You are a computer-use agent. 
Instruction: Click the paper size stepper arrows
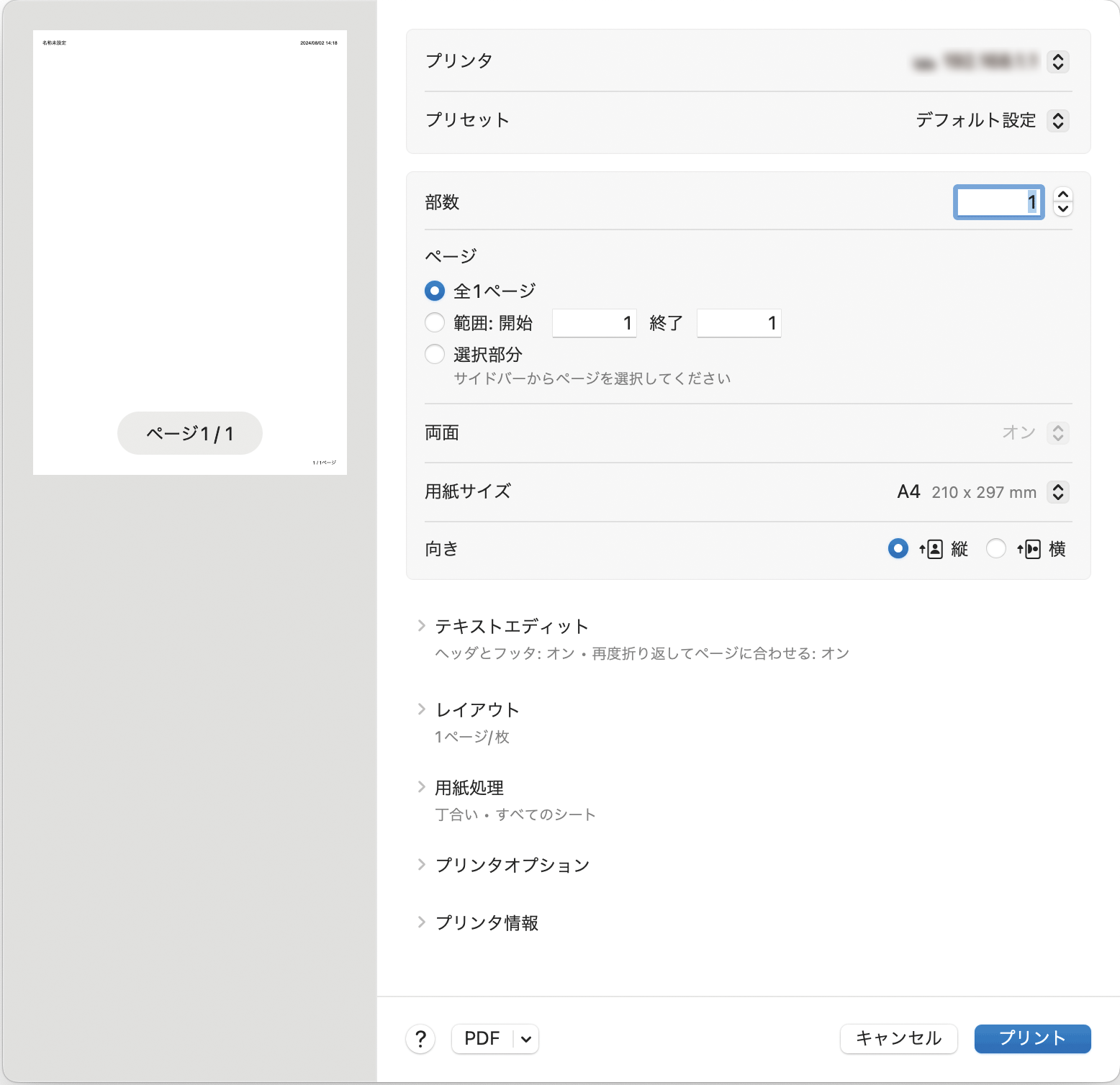pyautogui.click(x=1058, y=492)
